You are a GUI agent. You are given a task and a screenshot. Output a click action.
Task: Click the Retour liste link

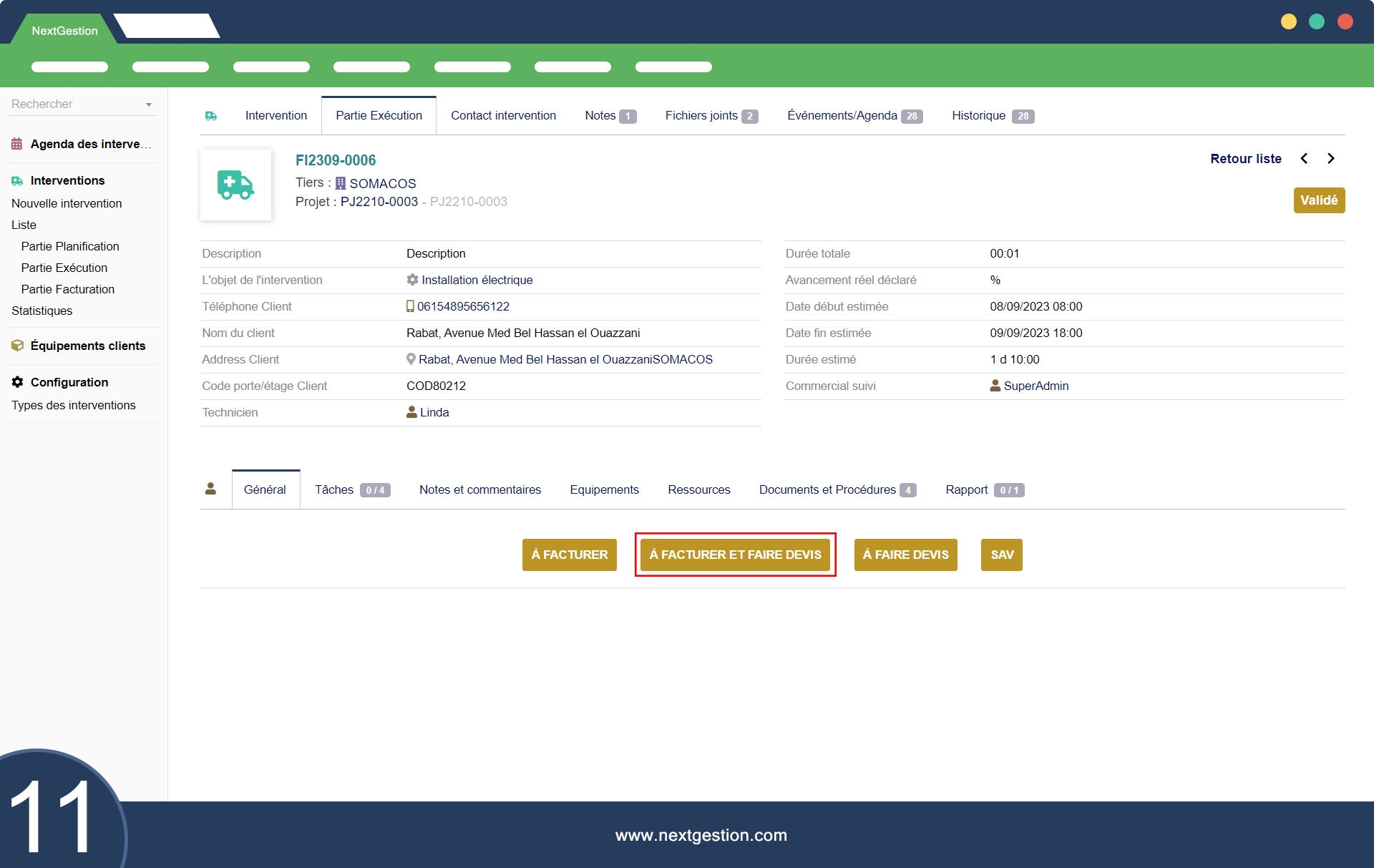click(x=1245, y=159)
